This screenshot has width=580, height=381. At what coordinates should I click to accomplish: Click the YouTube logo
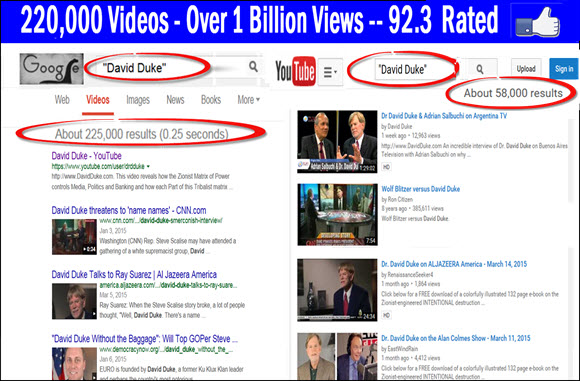(295, 71)
